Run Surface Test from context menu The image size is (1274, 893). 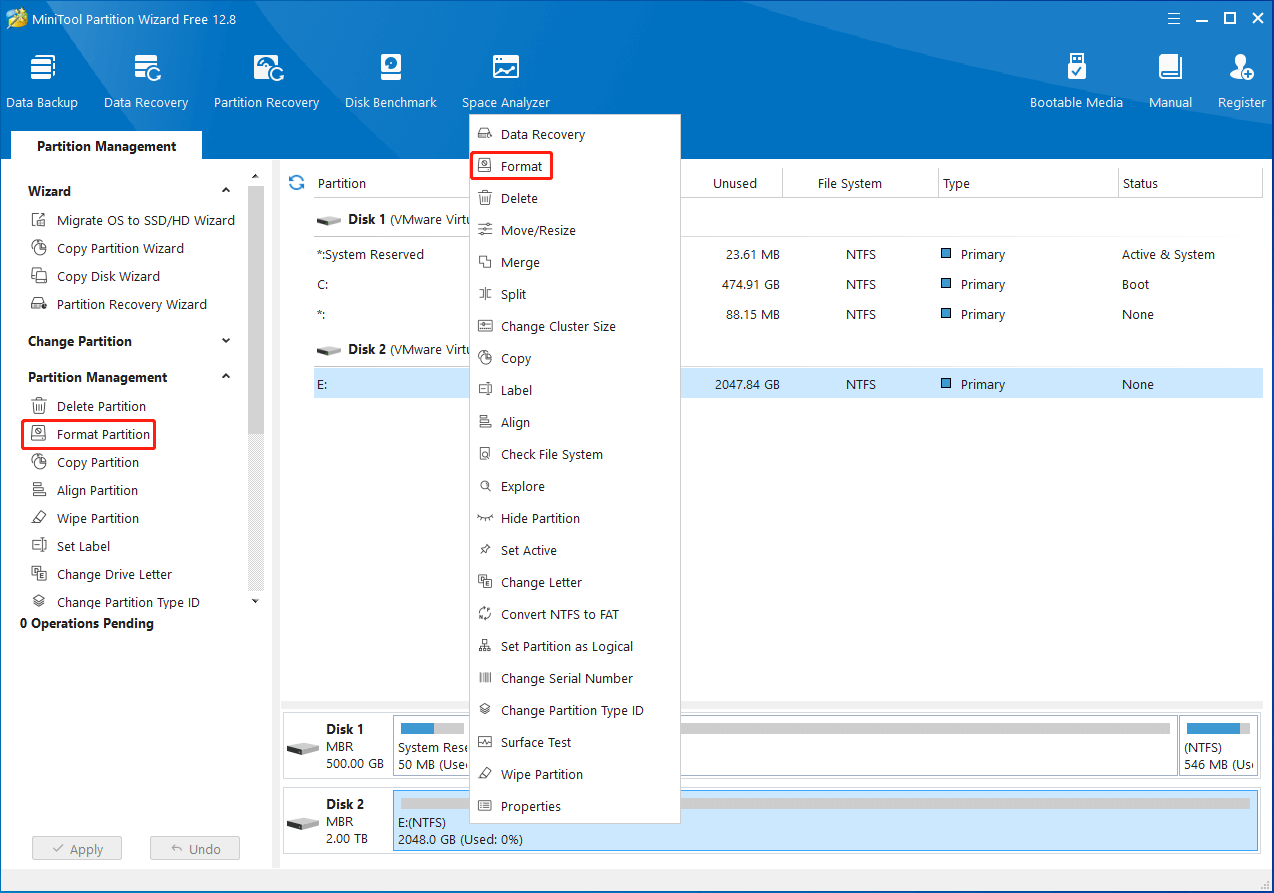(x=575, y=742)
